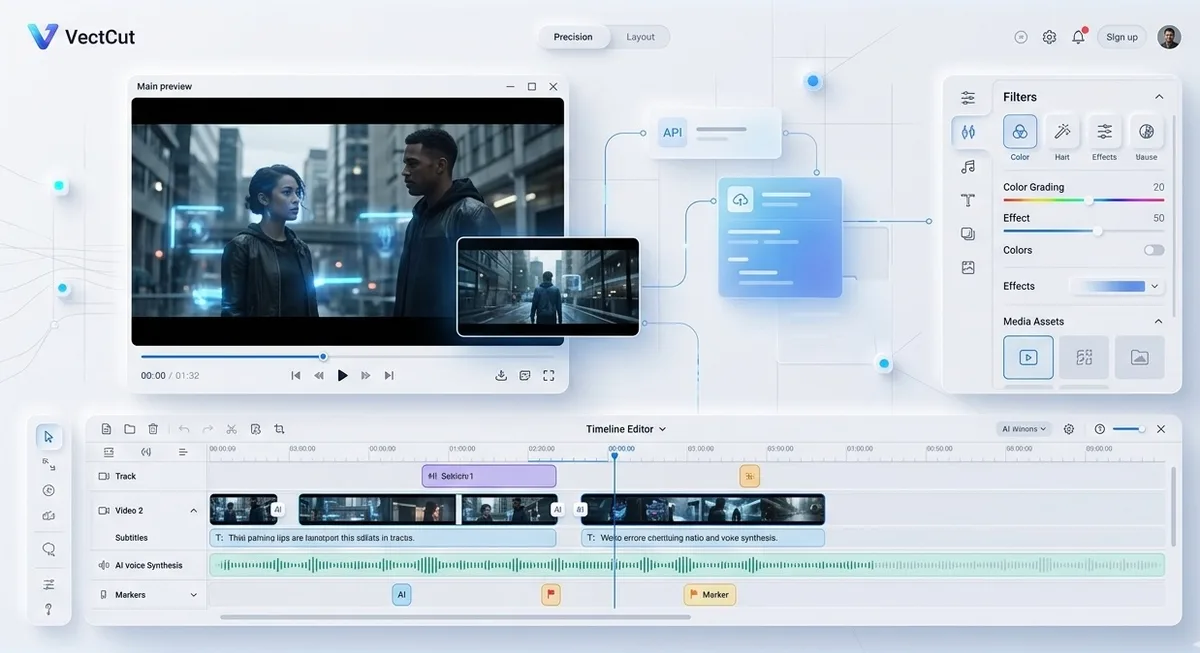
Task: Click the red flag marker on timeline
Action: pos(550,595)
